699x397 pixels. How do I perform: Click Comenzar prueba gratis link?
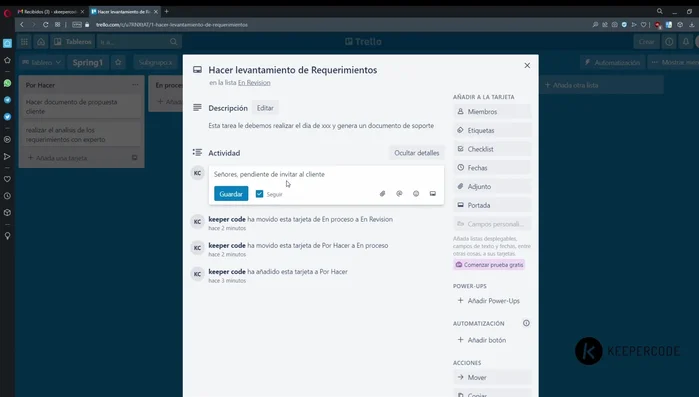(489, 265)
